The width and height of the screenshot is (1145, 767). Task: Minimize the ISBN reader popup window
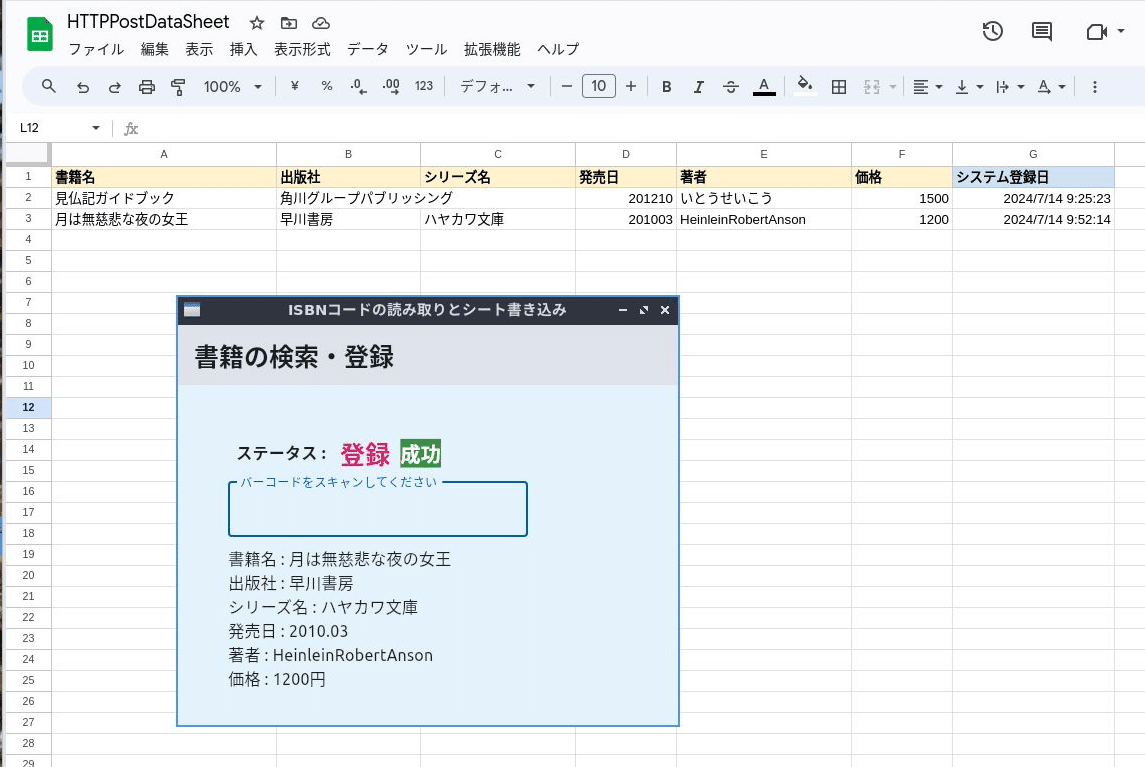[623, 310]
